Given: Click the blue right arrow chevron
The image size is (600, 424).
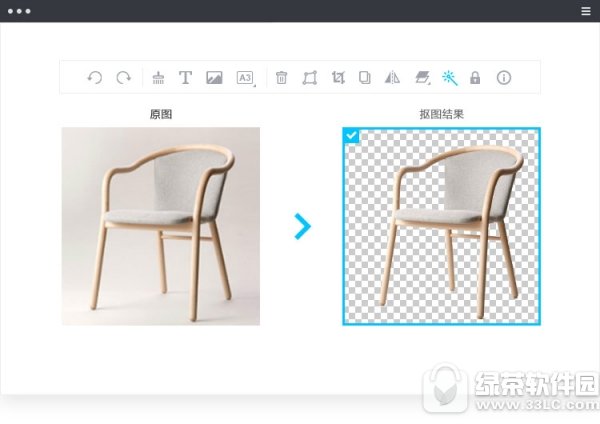Looking at the screenshot, I should click(302, 227).
